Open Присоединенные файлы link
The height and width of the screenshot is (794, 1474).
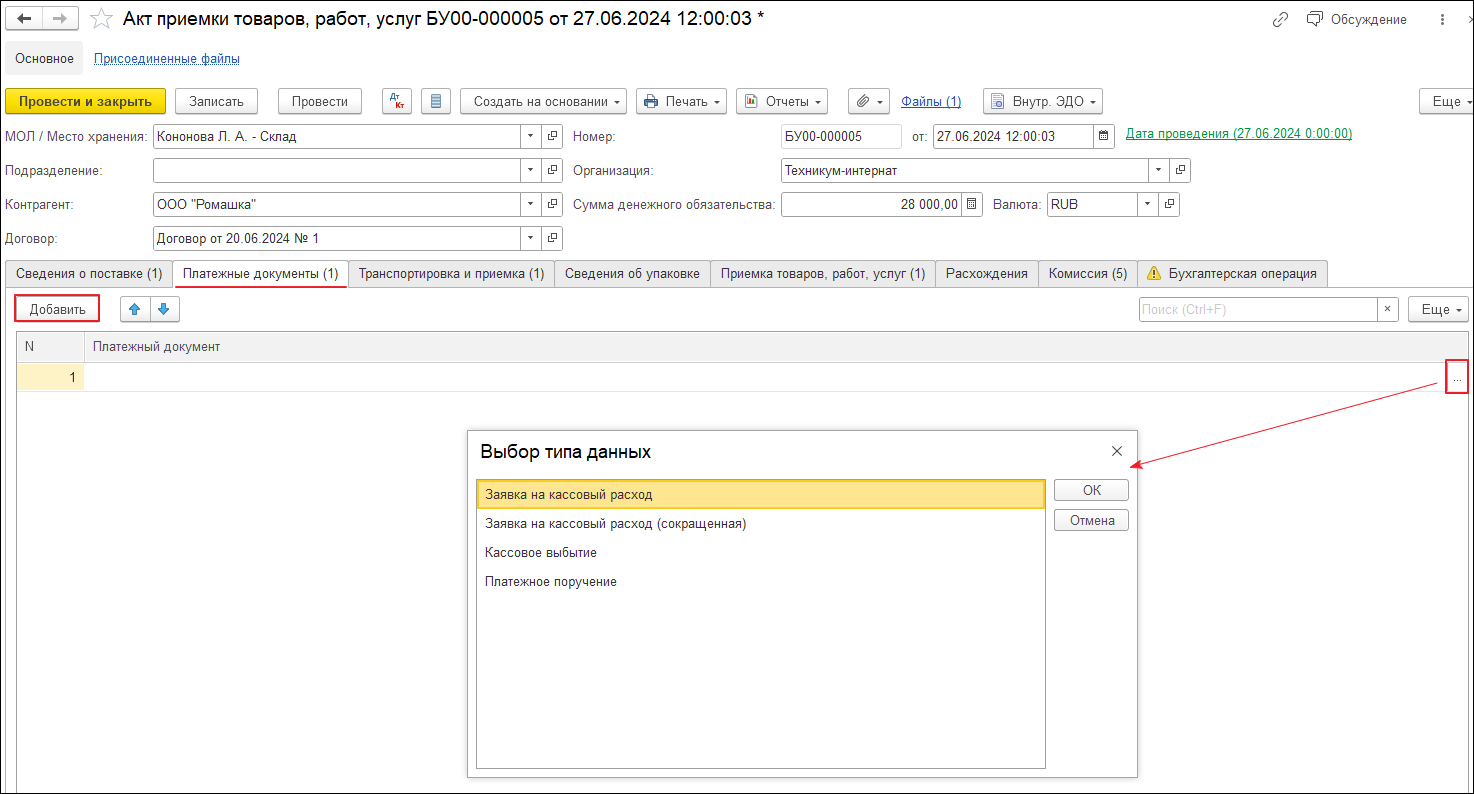pos(167,59)
